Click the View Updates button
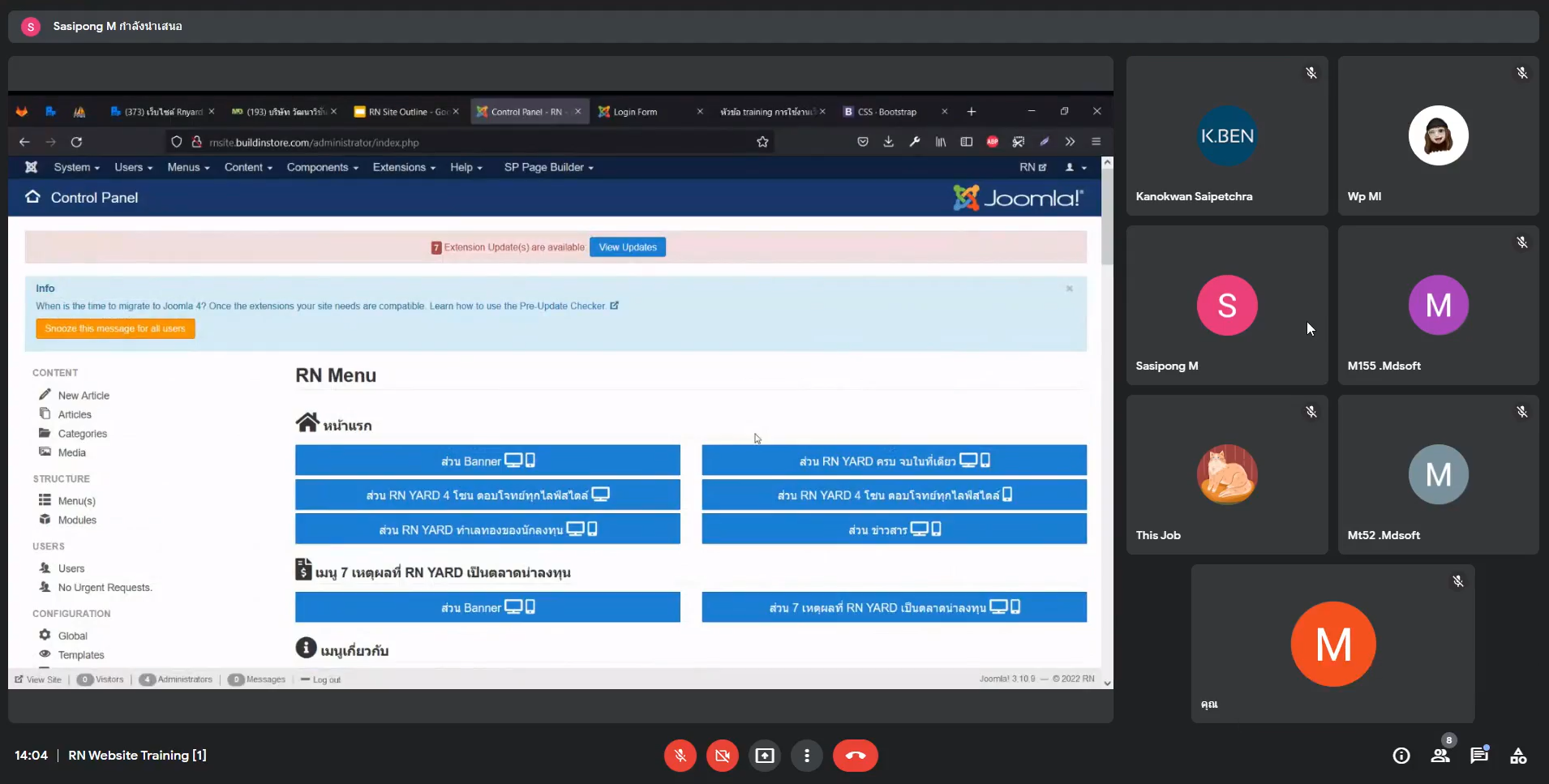The height and width of the screenshot is (784, 1549). click(x=627, y=247)
